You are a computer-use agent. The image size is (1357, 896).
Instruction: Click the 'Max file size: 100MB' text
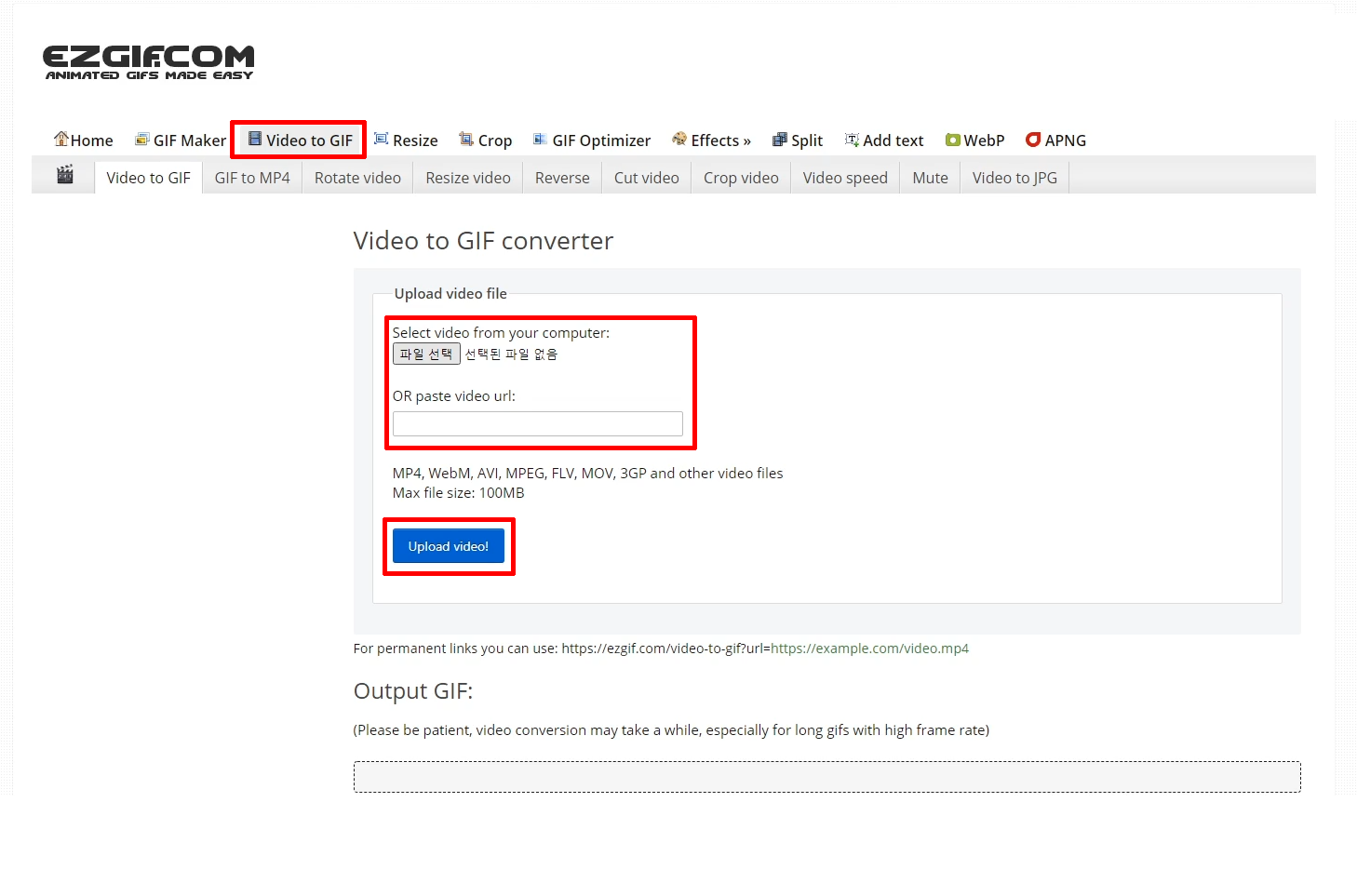coord(459,493)
